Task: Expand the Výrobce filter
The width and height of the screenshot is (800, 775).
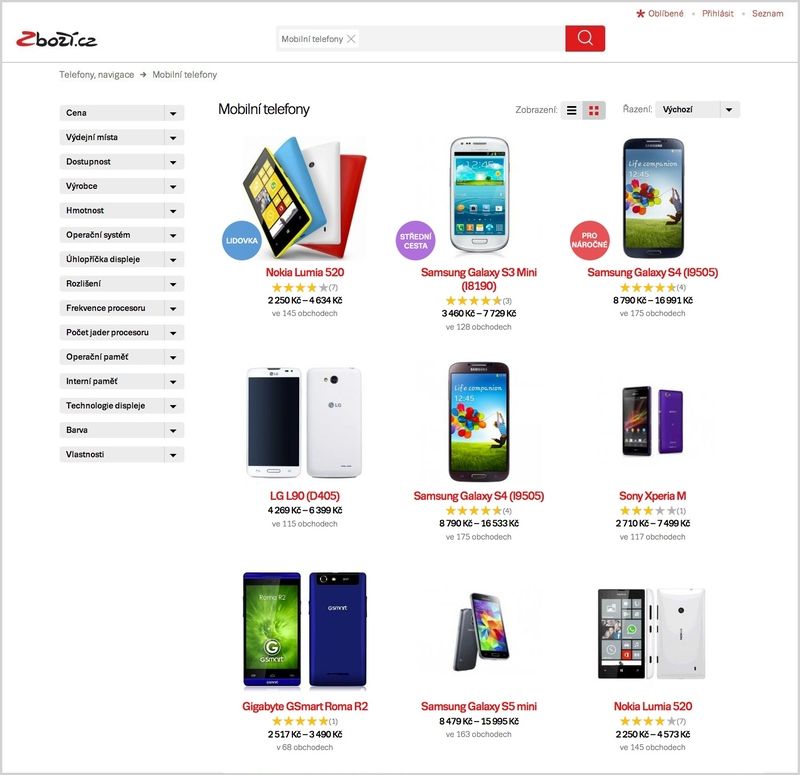Action: pos(121,186)
